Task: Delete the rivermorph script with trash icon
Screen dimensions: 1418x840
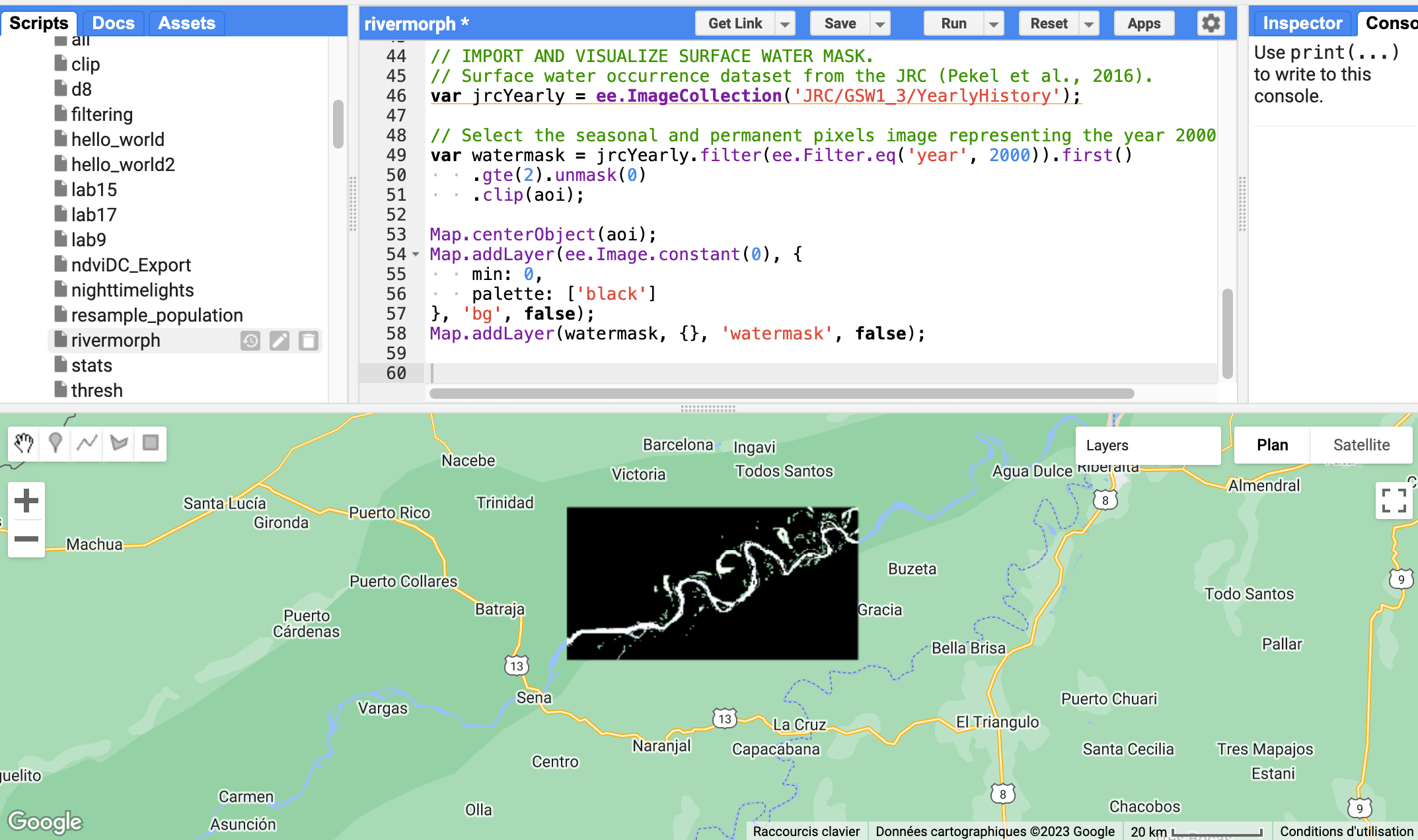Action: tap(309, 341)
